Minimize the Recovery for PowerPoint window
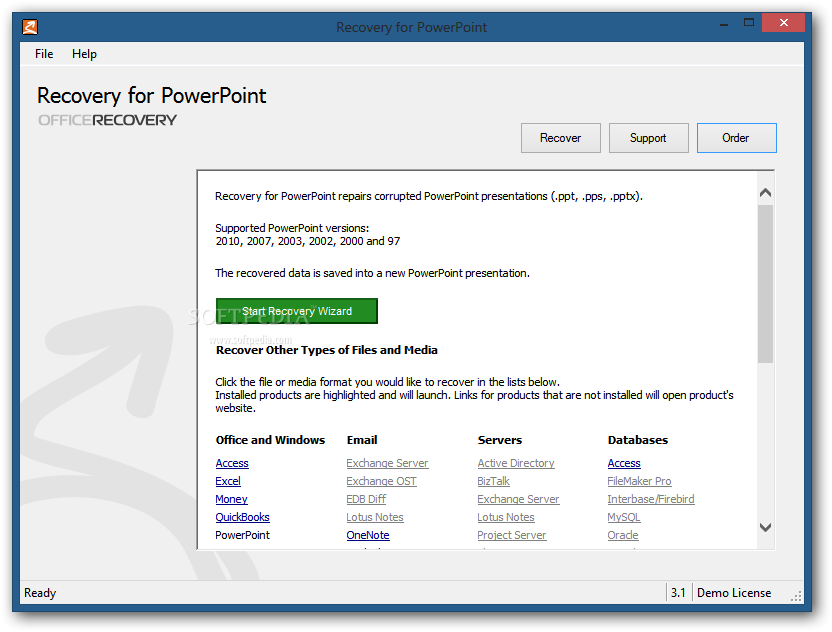Screen dimensions: 832x632 click(x=724, y=24)
